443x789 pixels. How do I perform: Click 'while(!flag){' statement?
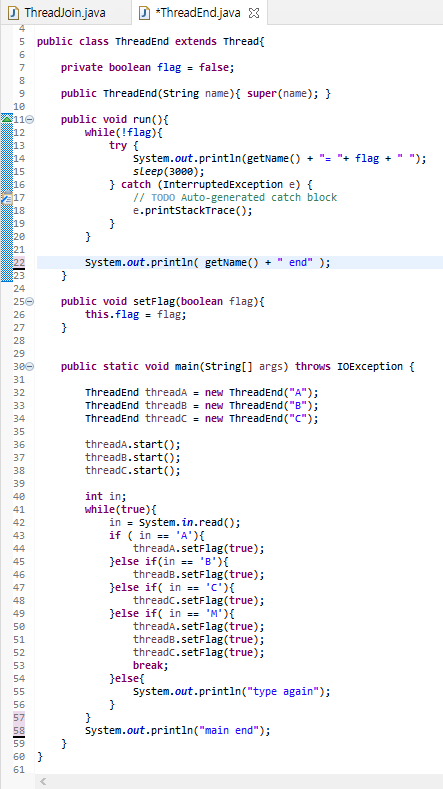(x=125, y=133)
